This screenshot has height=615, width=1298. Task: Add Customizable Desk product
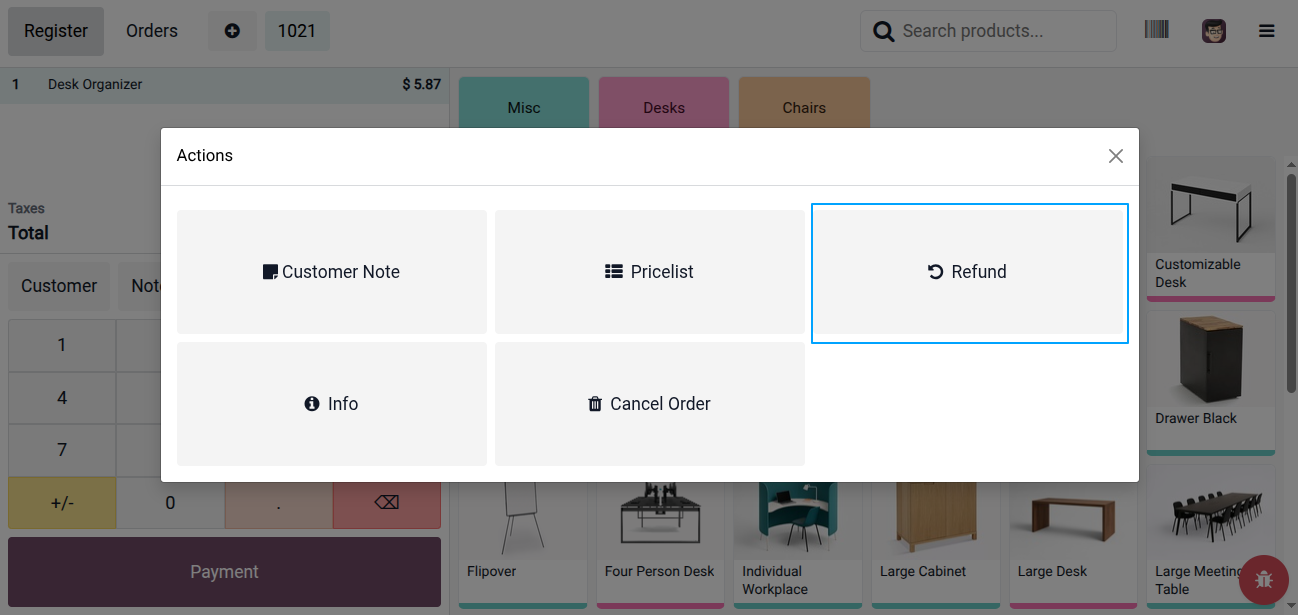point(1211,229)
